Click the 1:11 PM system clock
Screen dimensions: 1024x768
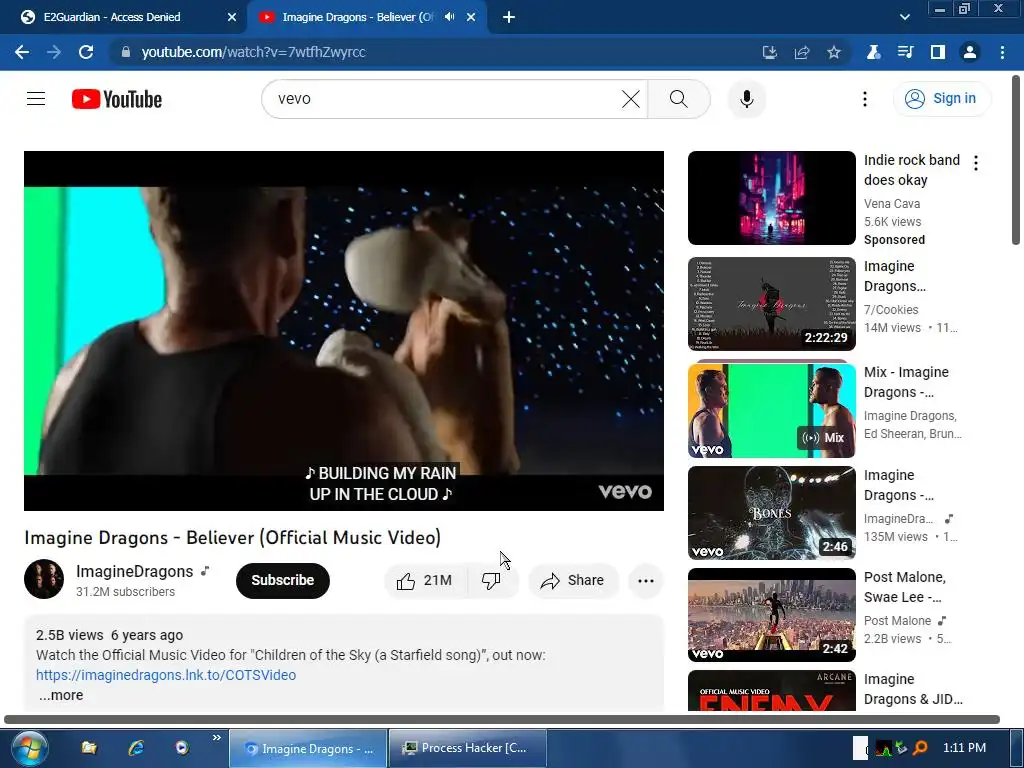[964, 748]
